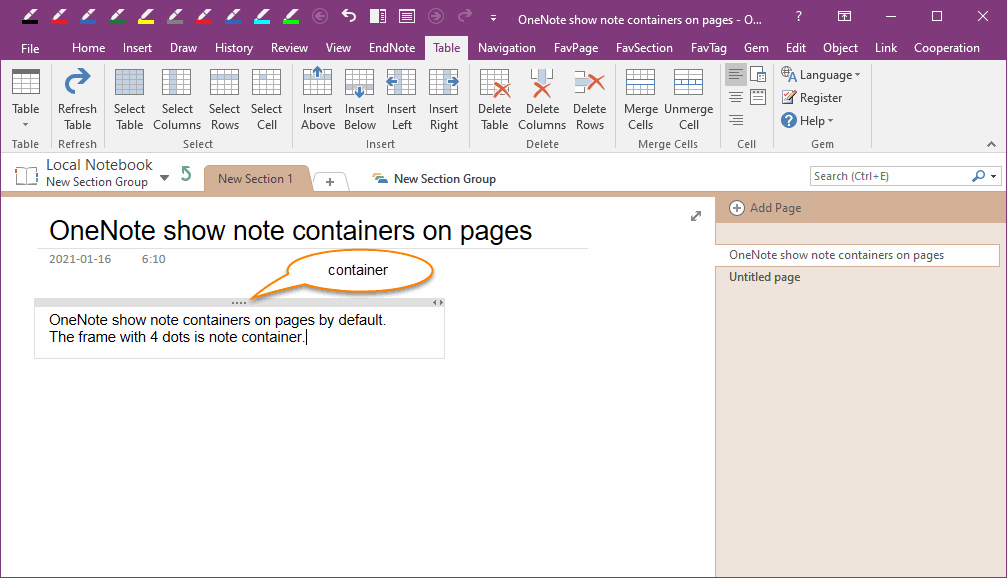Choose the yellow highlighter pen
Image resolution: width=1007 pixels, height=578 pixels.
[146, 16]
